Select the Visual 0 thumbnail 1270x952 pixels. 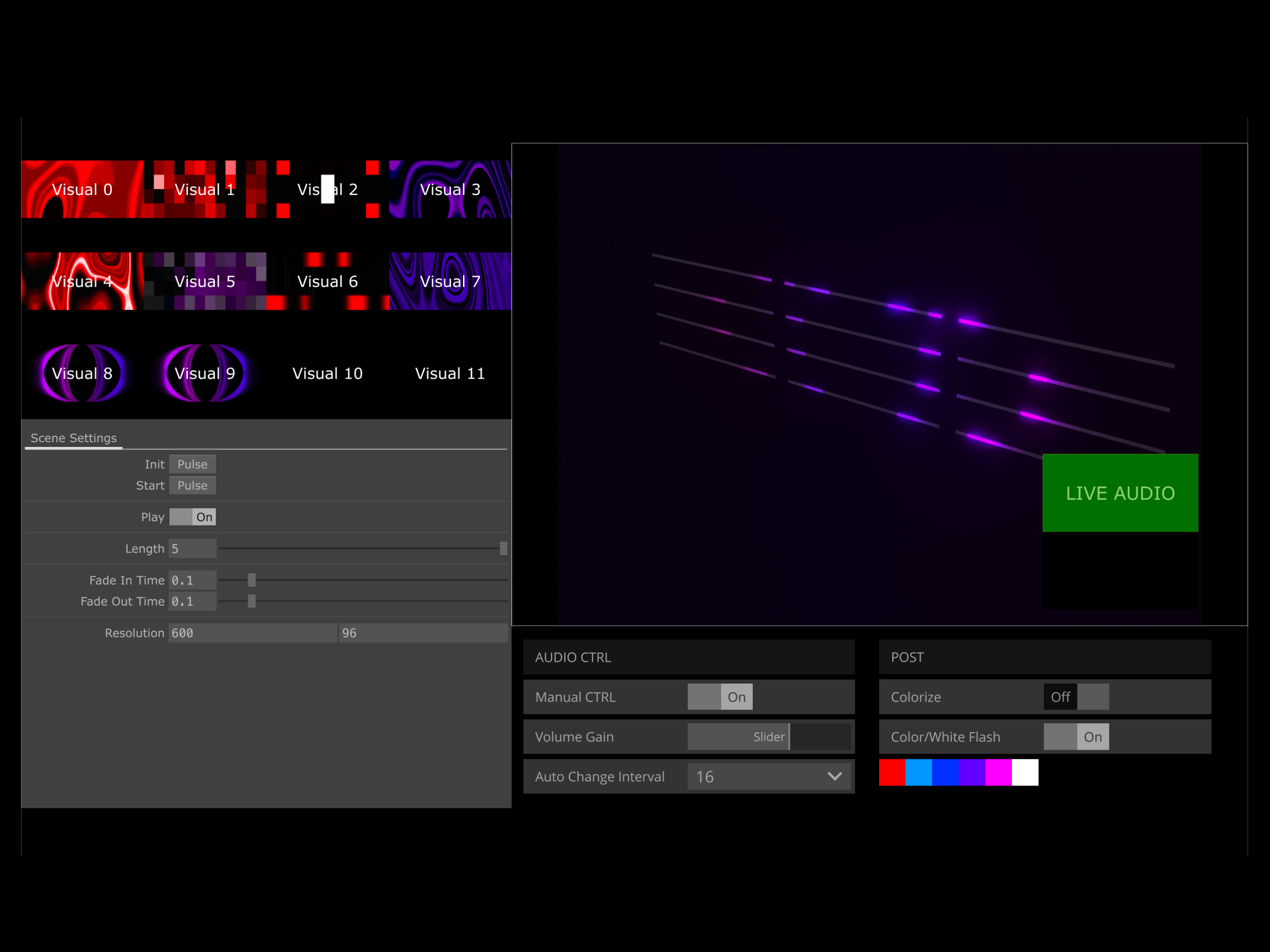point(83,189)
